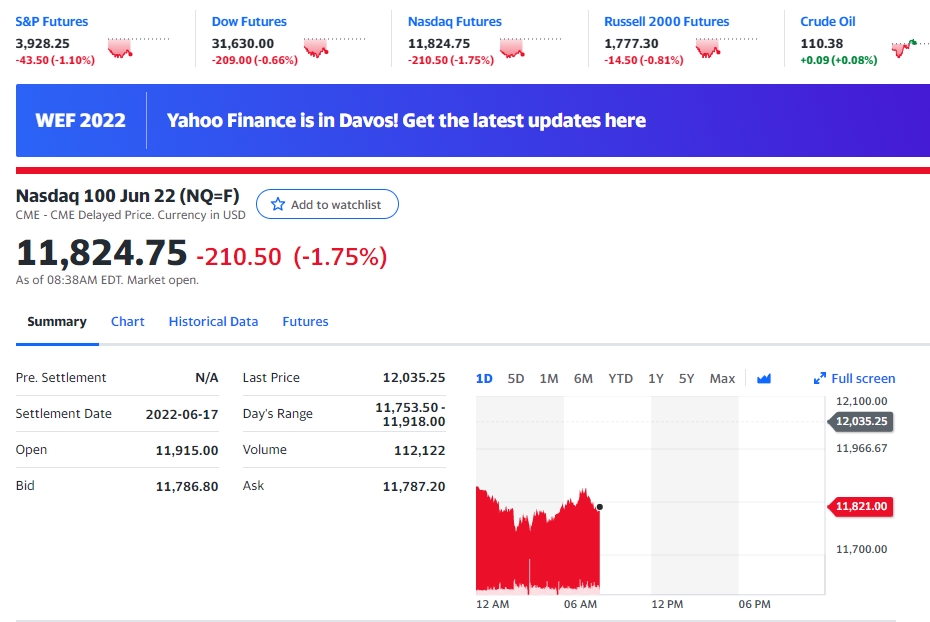Click the As of 08:38AM EDT market status
930x622 pixels.
point(107,280)
